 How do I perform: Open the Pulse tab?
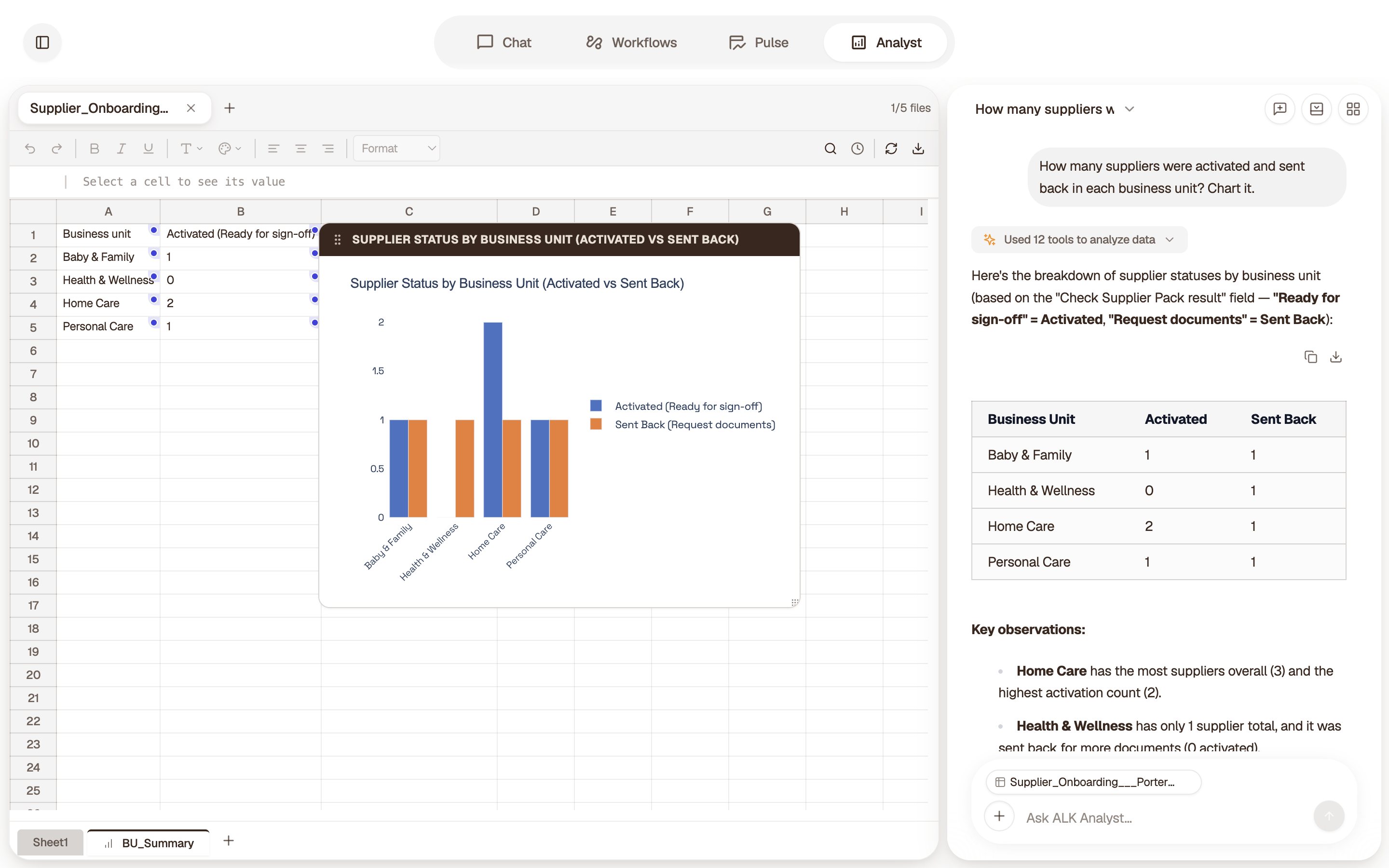758,42
